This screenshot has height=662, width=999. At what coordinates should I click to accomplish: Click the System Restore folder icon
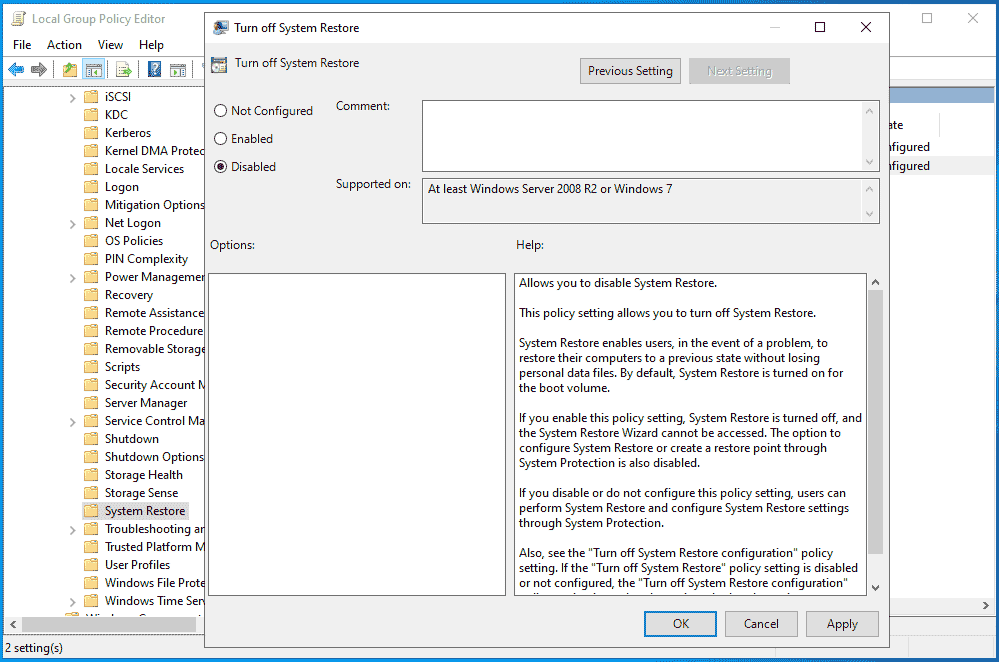[91, 510]
